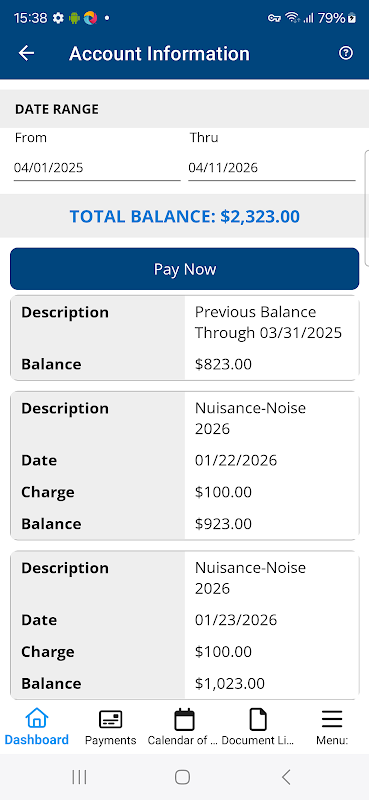Tap the back arrow in header

[26, 53]
